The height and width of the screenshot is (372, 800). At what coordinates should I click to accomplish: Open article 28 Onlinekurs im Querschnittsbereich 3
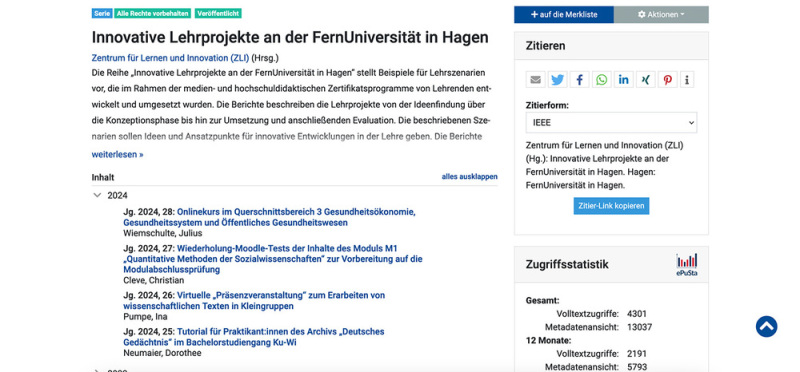click(269, 217)
